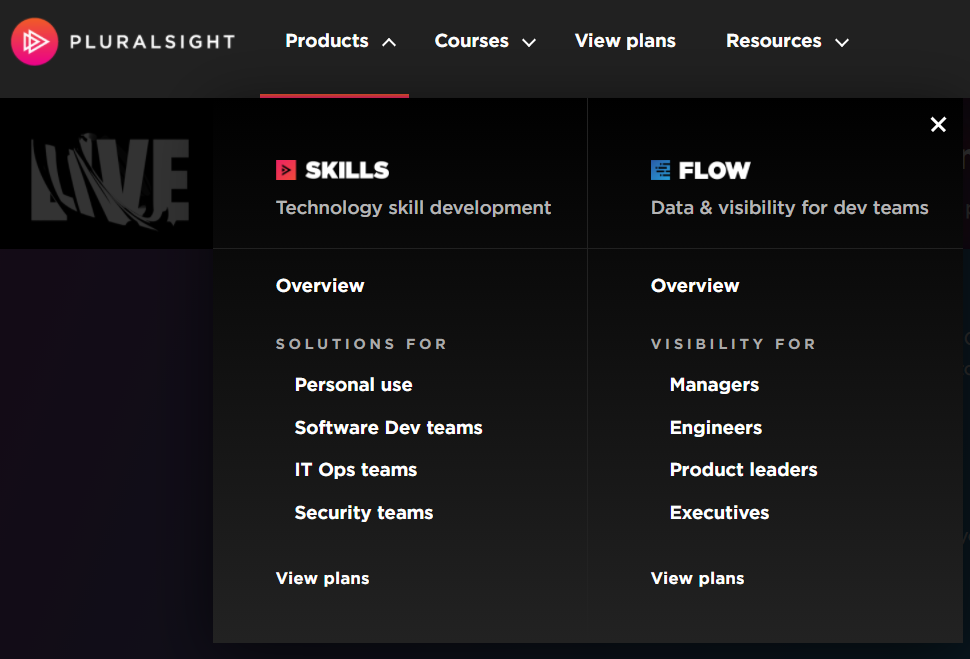970x659 pixels.
Task: Open View plans in top navigation
Action: pyautogui.click(x=625, y=41)
